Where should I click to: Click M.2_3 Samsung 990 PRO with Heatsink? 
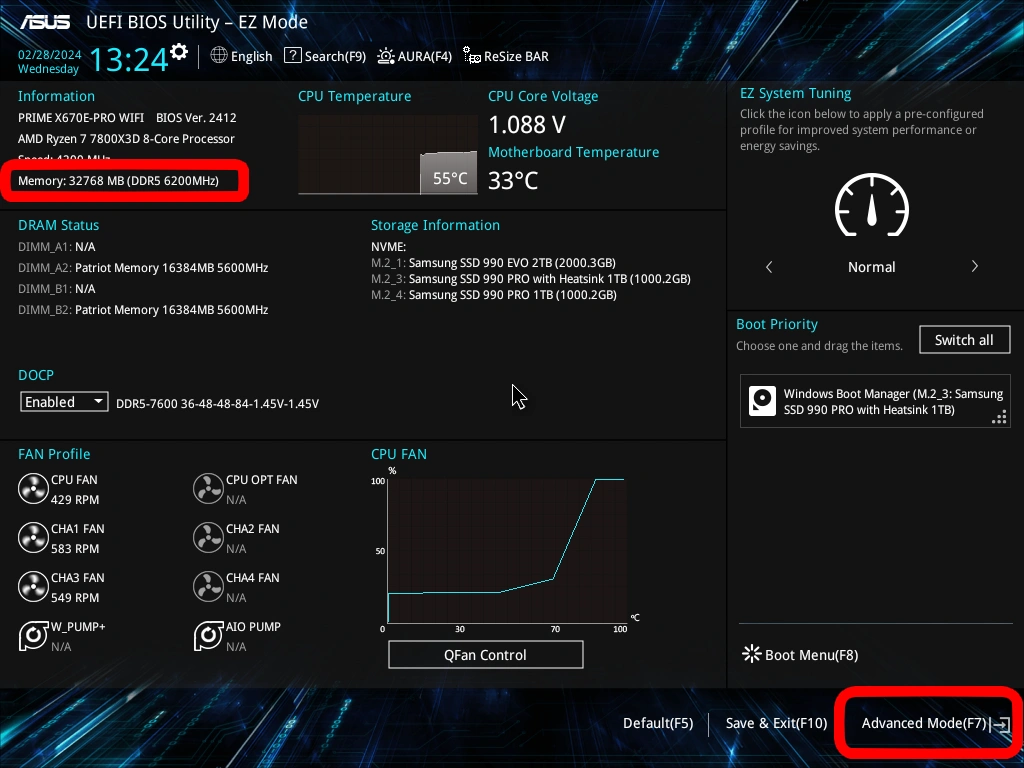pos(530,279)
